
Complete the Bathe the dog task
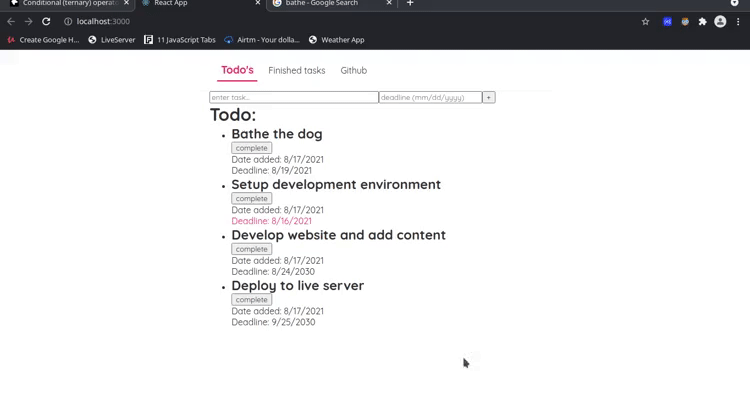coord(252,148)
